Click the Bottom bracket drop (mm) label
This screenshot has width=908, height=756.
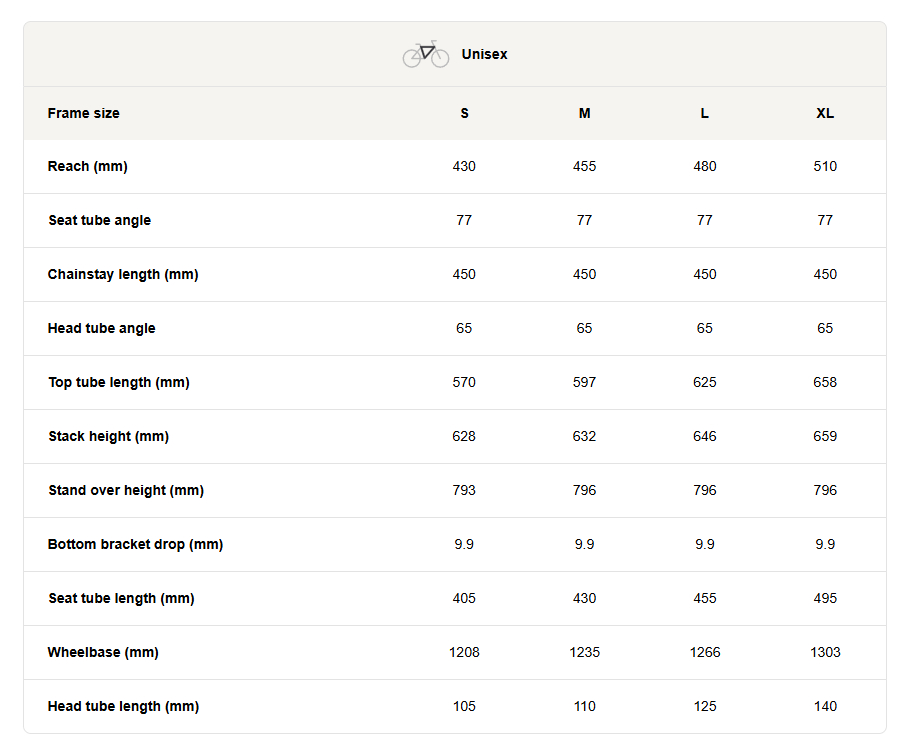coord(136,544)
